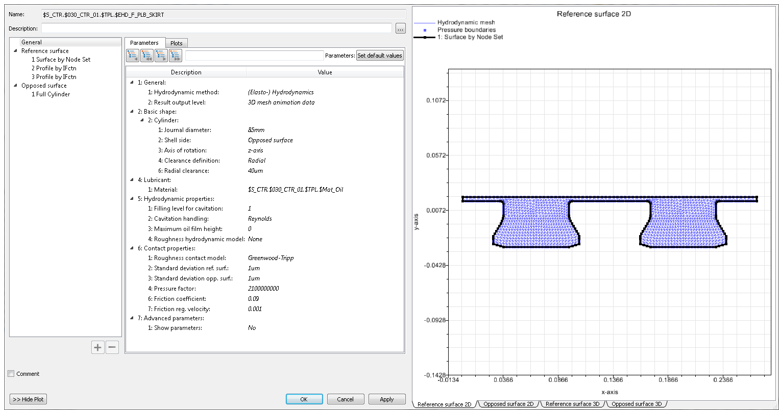Open the Reference surface 3D plot tab
The image size is (783, 414).
573,404
